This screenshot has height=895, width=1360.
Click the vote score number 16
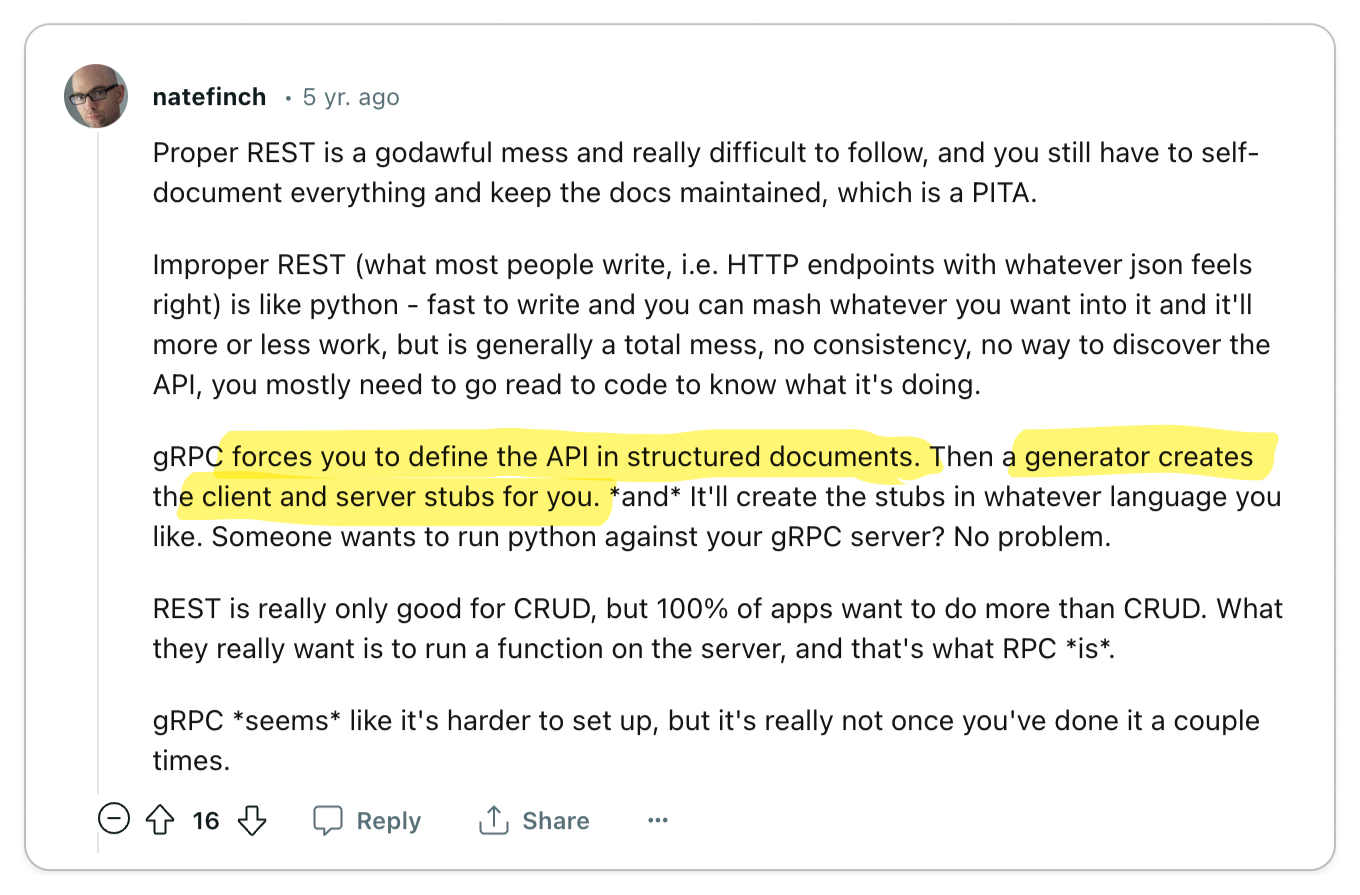pyautogui.click(x=206, y=821)
